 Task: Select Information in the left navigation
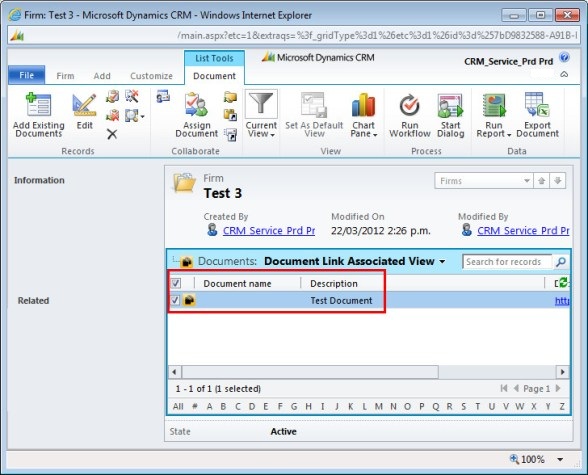(39, 180)
